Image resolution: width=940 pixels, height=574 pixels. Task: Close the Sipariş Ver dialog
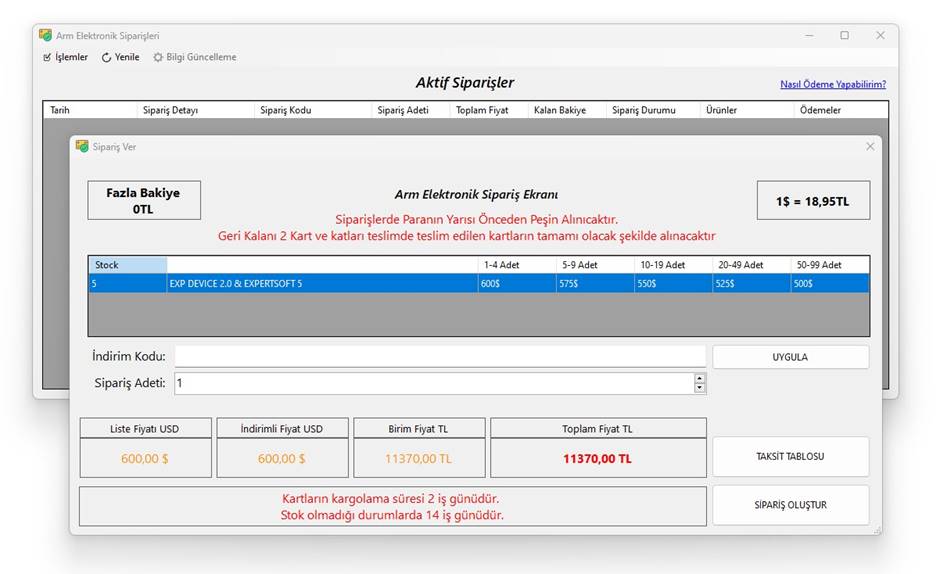pos(869,146)
